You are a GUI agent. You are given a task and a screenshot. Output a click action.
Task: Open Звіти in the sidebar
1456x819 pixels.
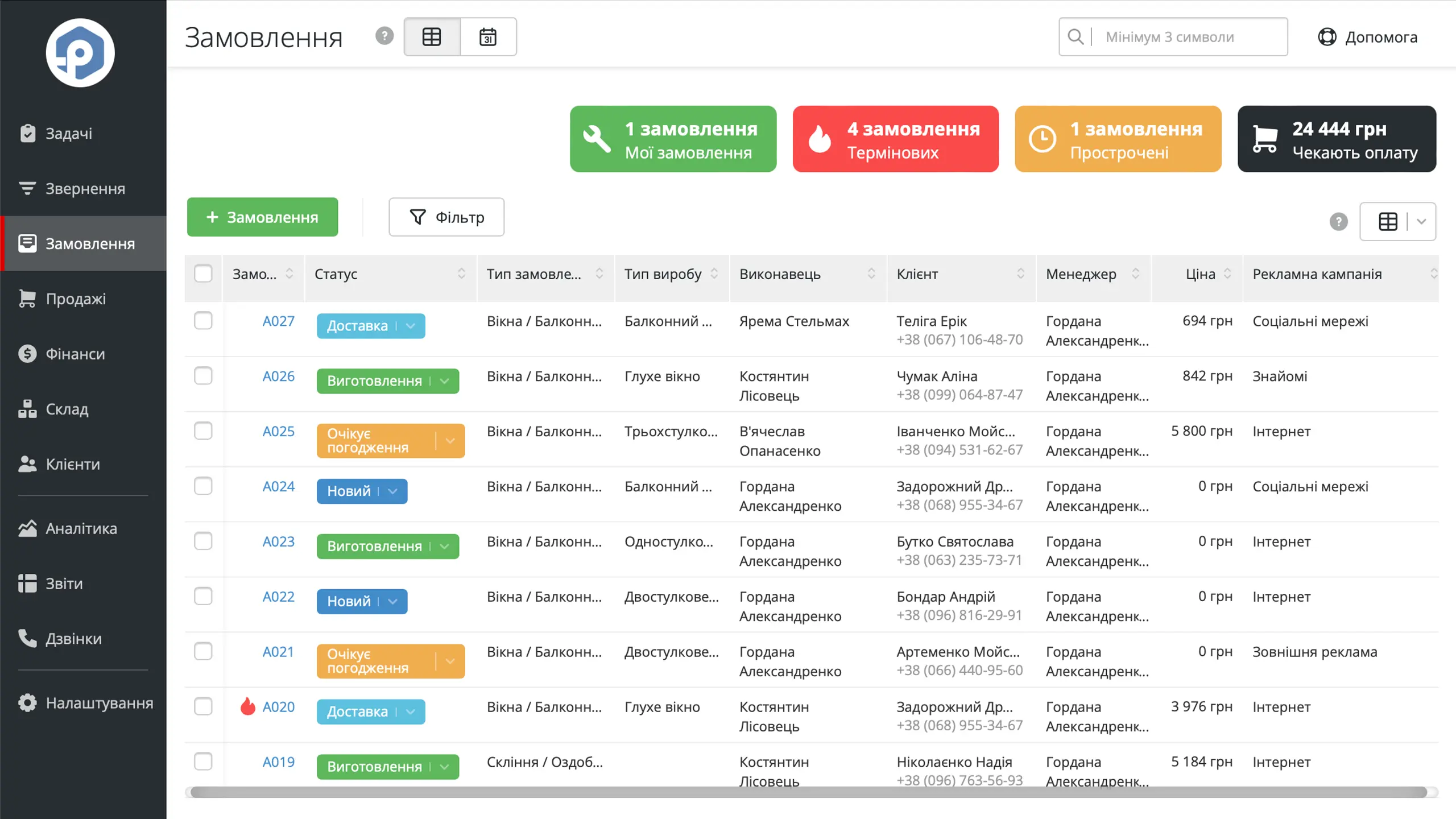click(83, 584)
